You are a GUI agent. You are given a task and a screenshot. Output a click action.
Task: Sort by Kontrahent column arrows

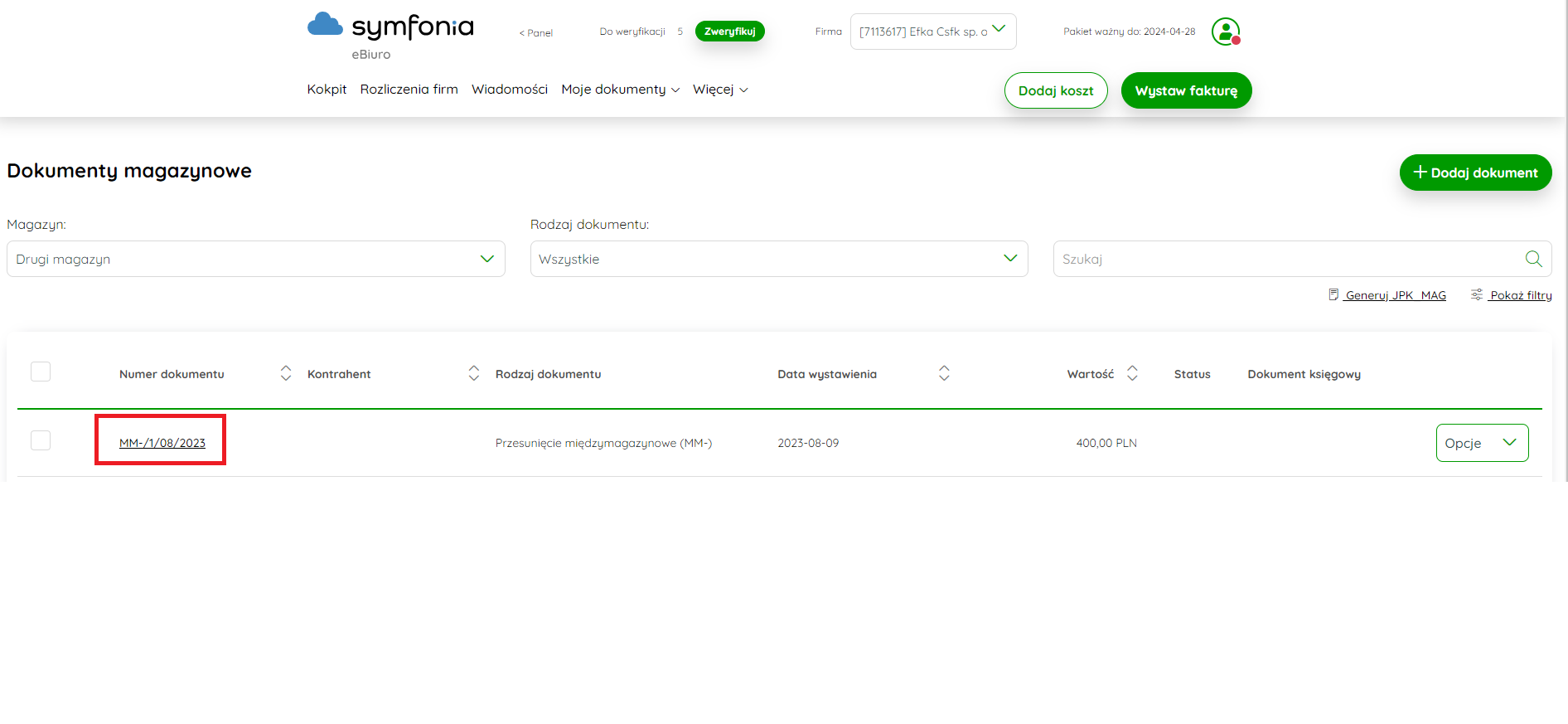[x=474, y=373]
